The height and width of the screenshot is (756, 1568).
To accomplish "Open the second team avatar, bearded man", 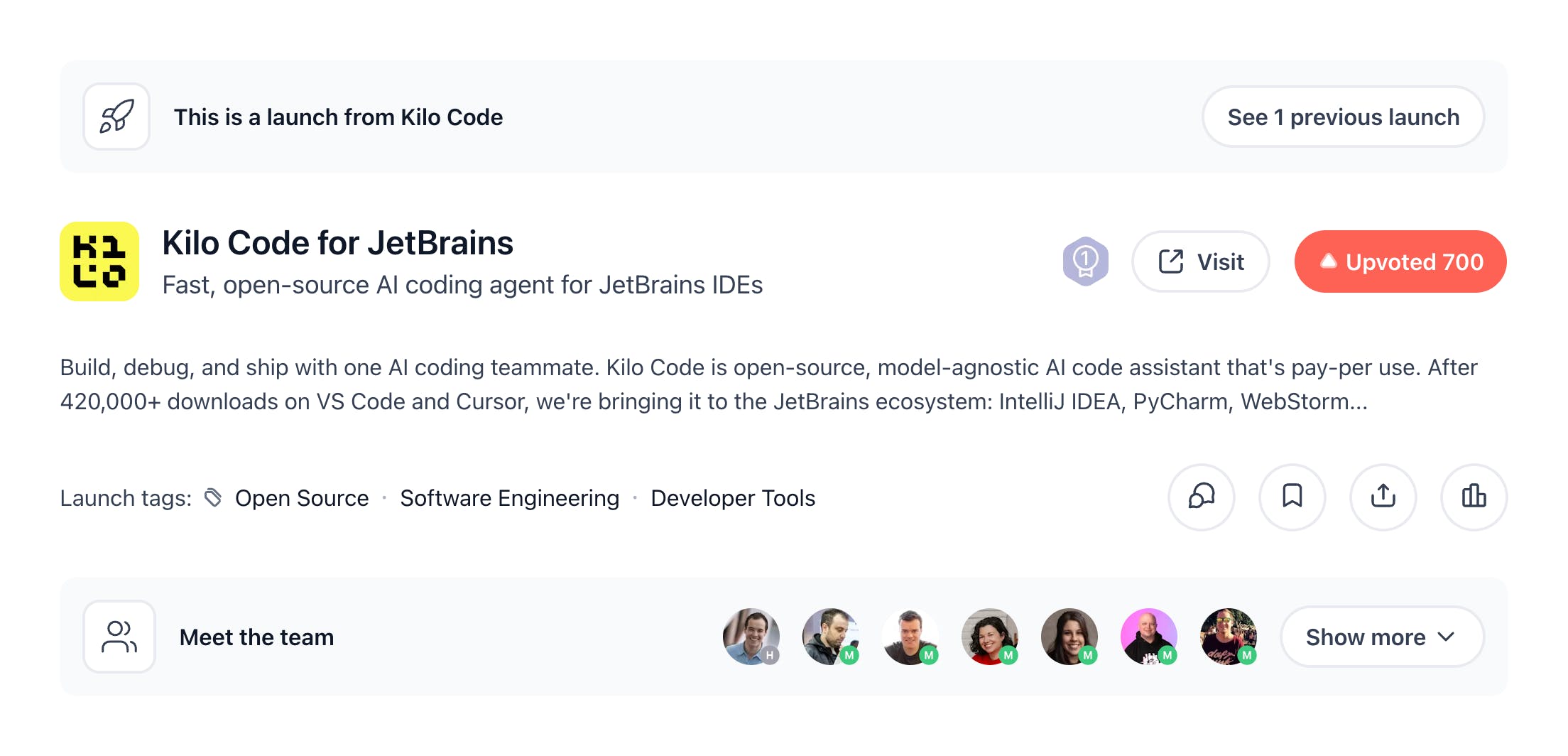I will tap(831, 637).
